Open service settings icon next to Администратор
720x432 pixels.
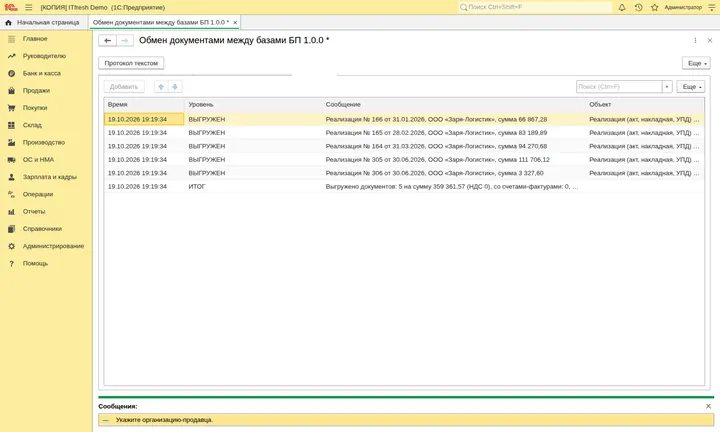coord(712,7)
